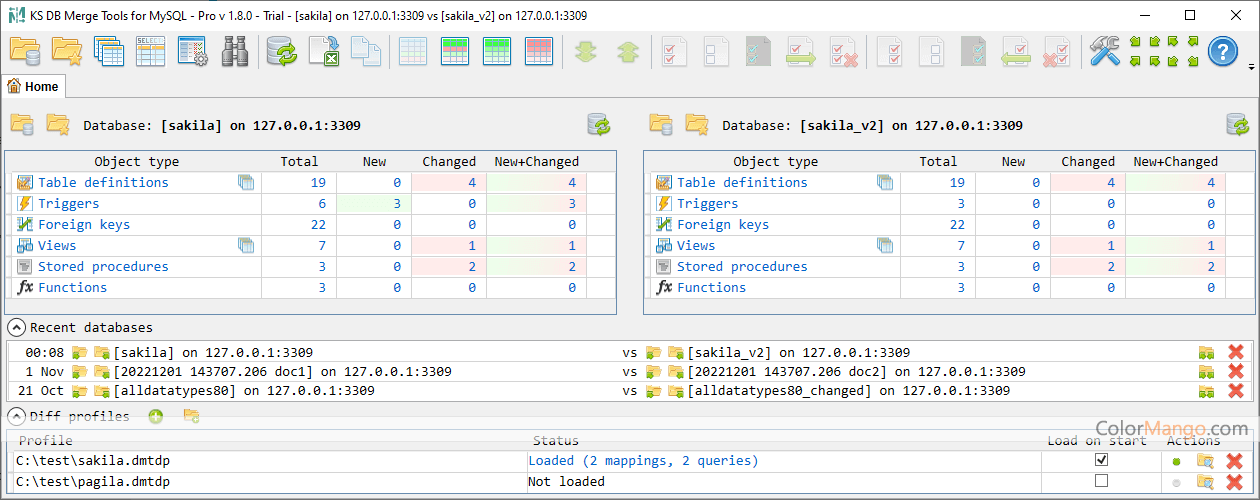Click data diff icon in right Views row
Screen dimensions: 1260x500
pos(885,245)
